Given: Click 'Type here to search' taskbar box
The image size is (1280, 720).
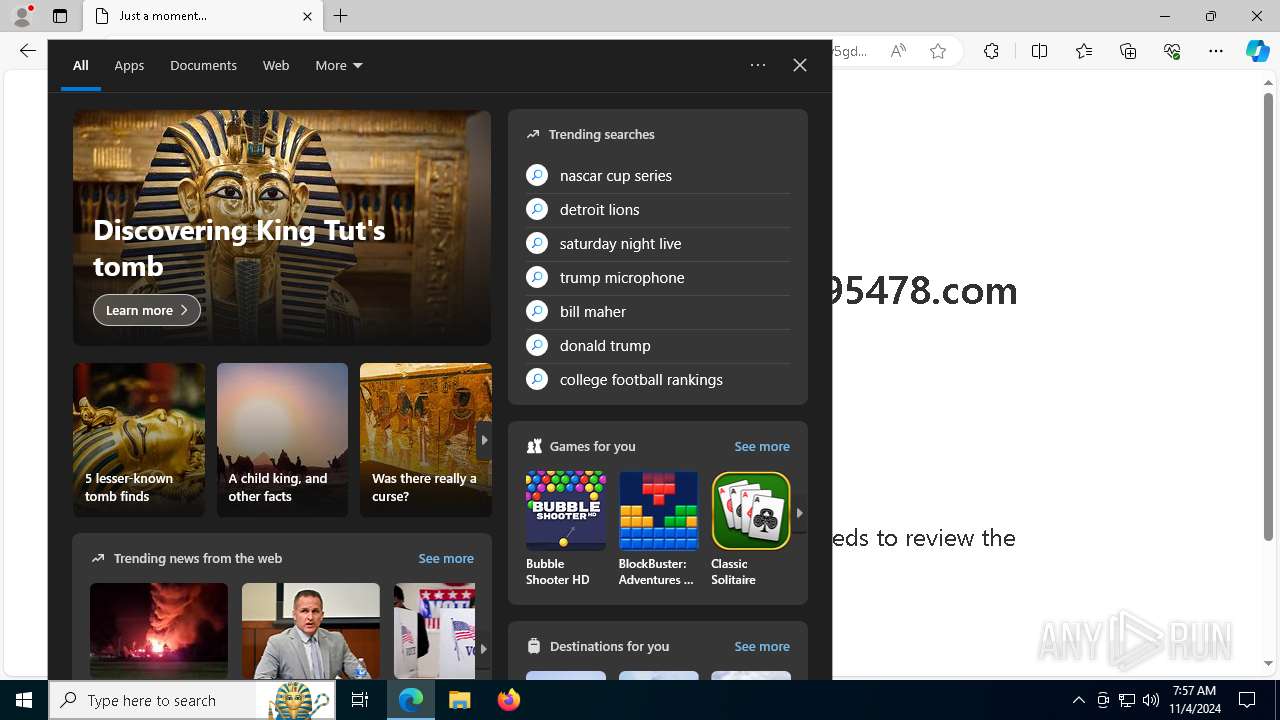Looking at the screenshot, I should coord(190,700).
